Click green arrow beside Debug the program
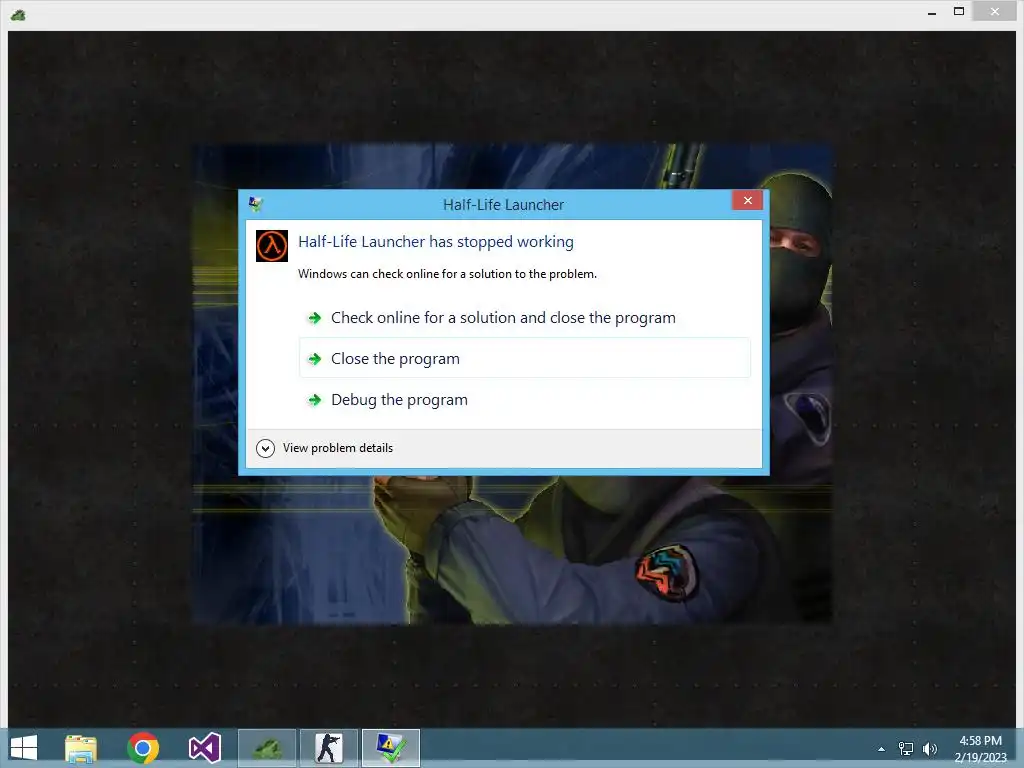The image size is (1024, 768). coord(315,400)
